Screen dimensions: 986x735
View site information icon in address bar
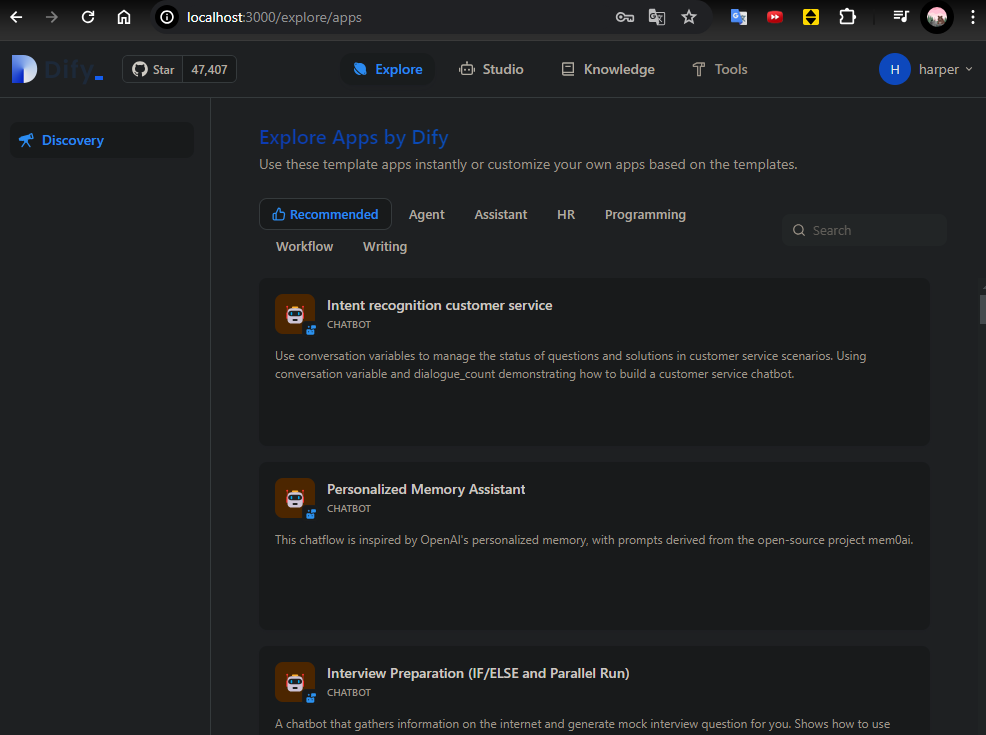pyautogui.click(x=167, y=17)
